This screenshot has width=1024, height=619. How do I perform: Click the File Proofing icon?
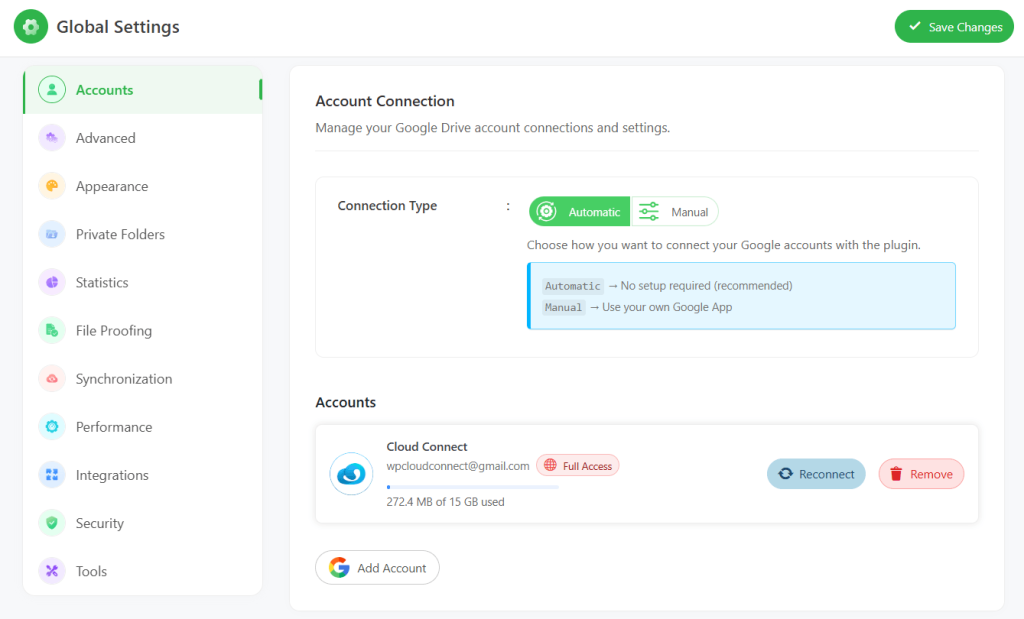pos(52,330)
